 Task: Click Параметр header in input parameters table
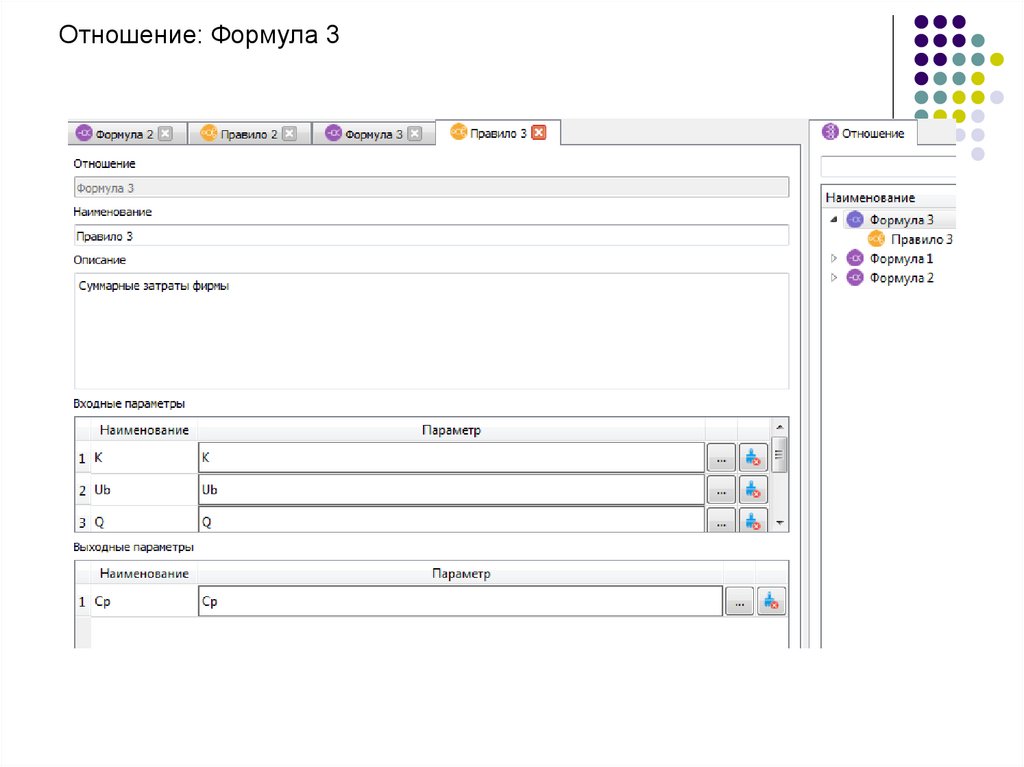point(451,430)
